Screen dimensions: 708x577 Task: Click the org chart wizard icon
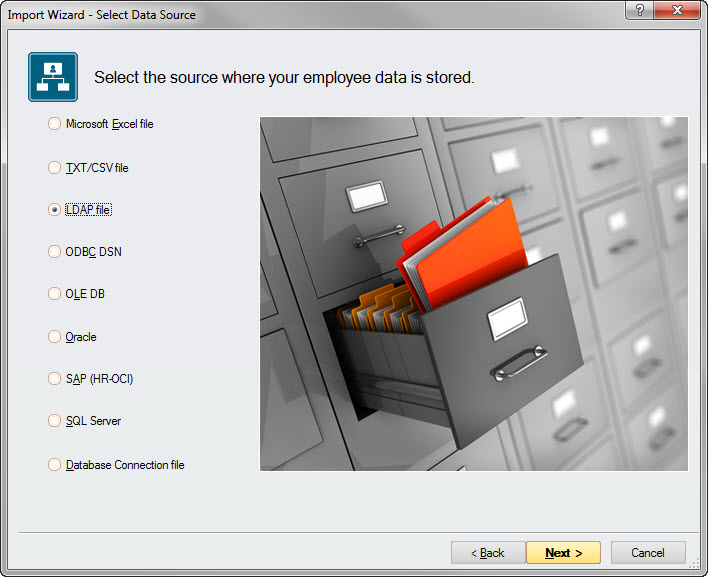(53, 77)
